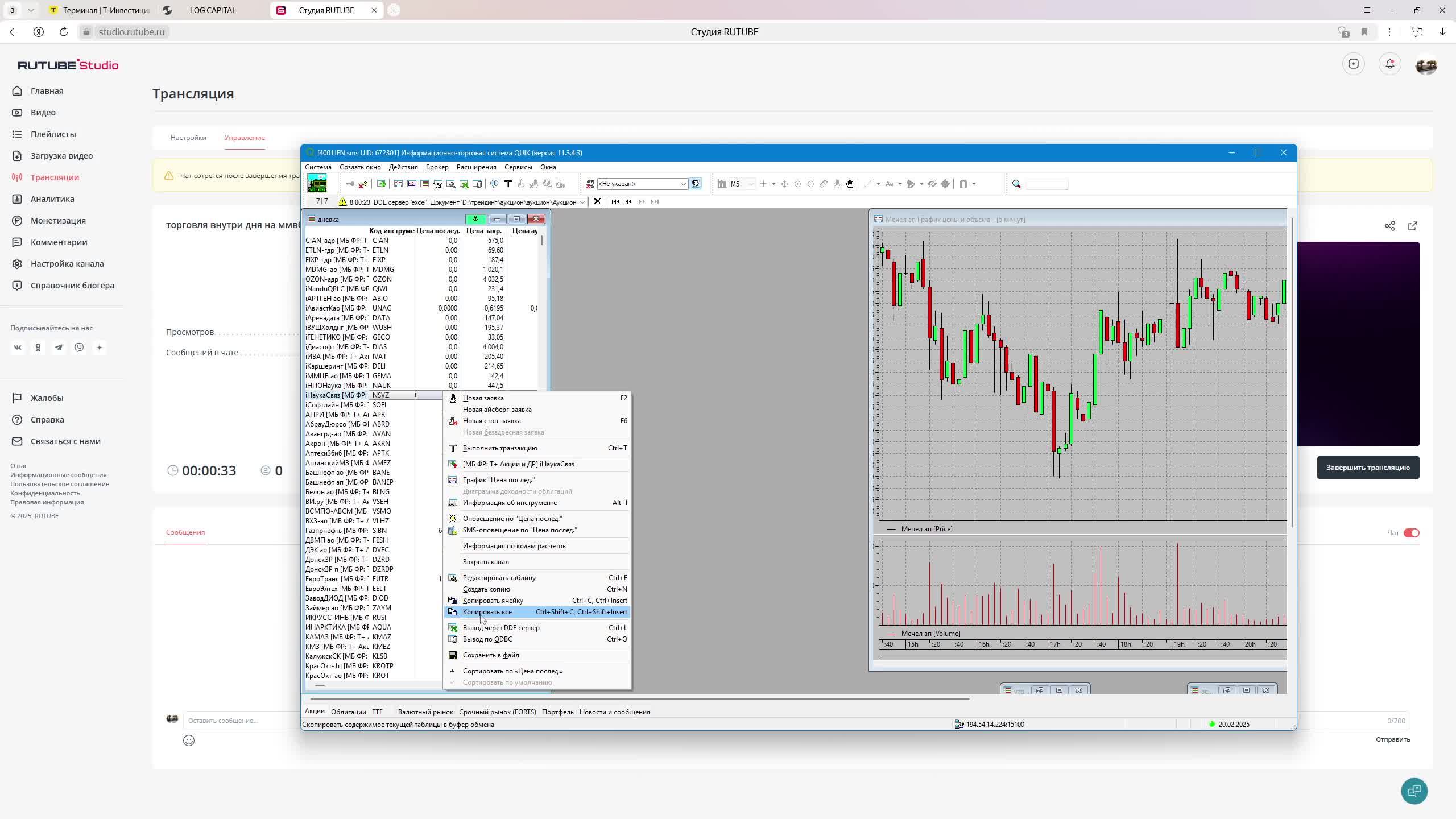Switch to the Облигации tab in QUIK
The height and width of the screenshot is (819, 1456).
point(348,712)
